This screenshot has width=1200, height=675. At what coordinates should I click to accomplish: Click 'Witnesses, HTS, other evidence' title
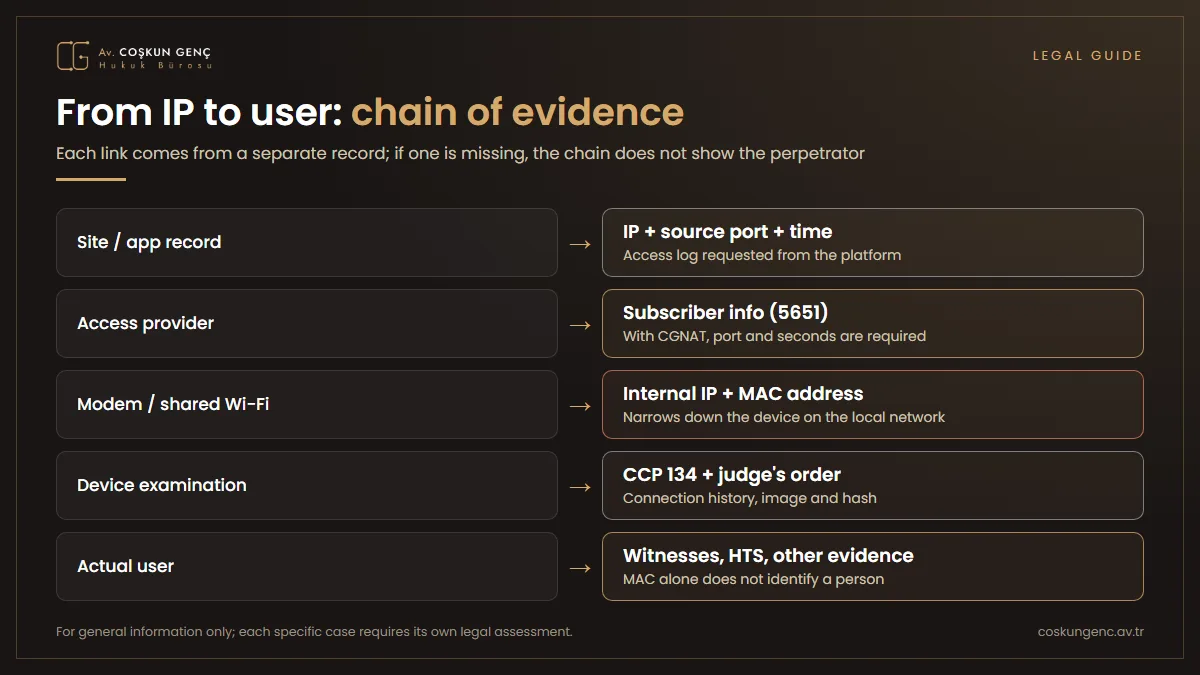coord(768,556)
